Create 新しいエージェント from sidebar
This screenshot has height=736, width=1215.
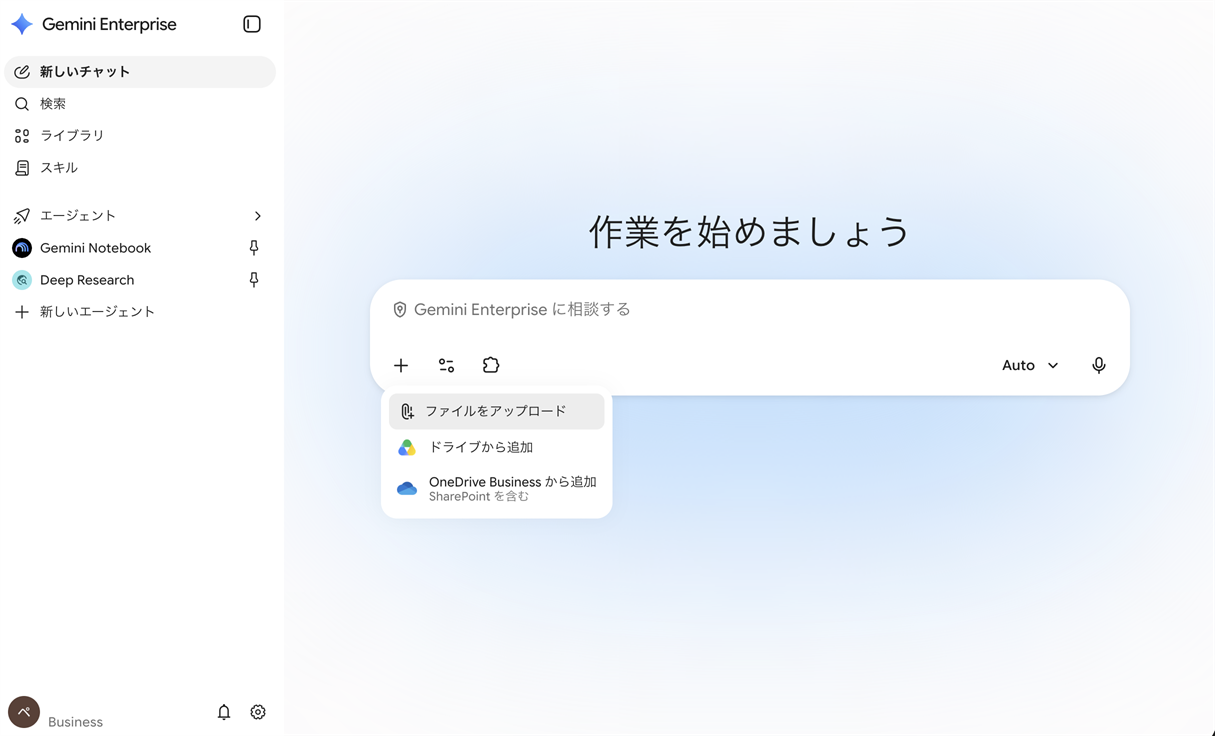pyautogui.click(x=140, y=312)
